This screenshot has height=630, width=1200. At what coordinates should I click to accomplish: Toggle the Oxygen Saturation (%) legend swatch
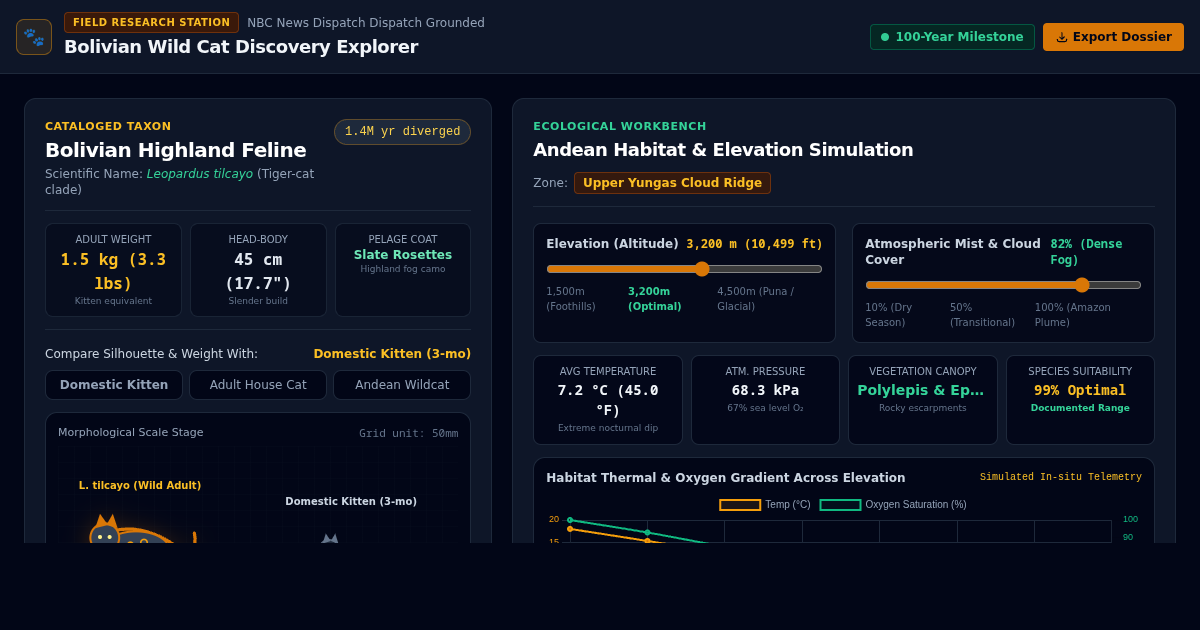pyautogui.click(x=840, y=505)
